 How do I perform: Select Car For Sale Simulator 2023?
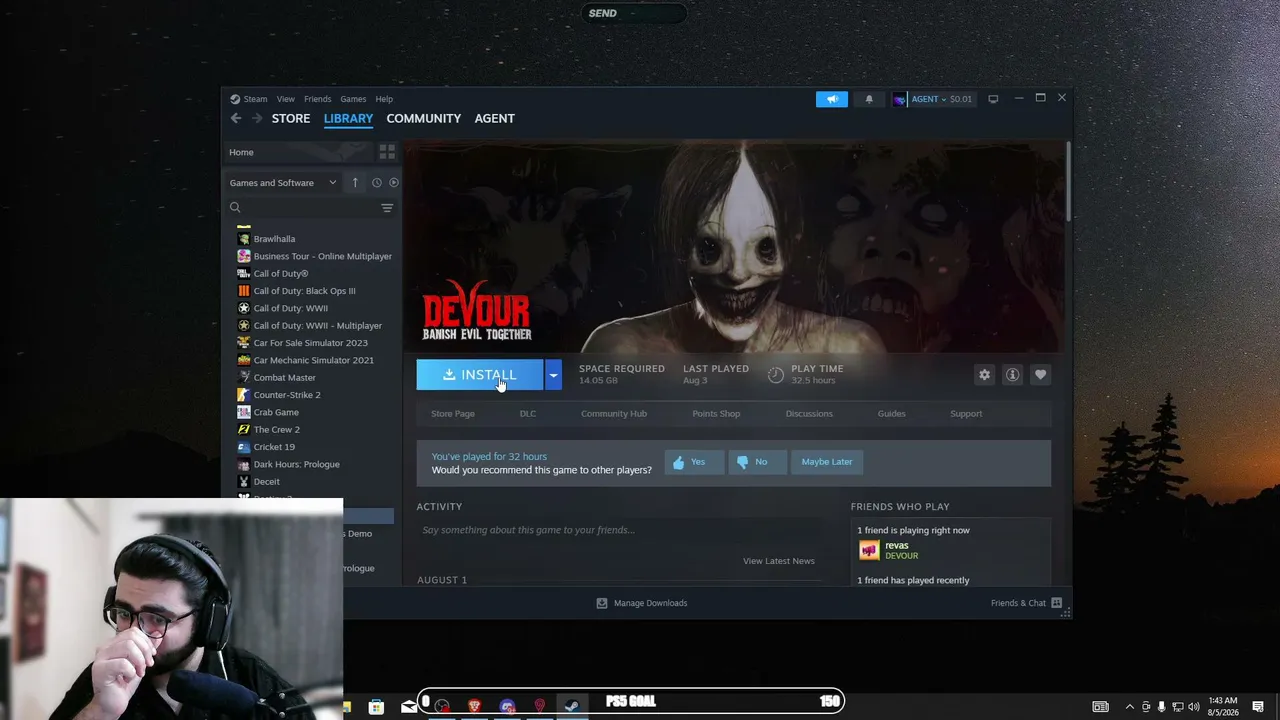(310, 343)
